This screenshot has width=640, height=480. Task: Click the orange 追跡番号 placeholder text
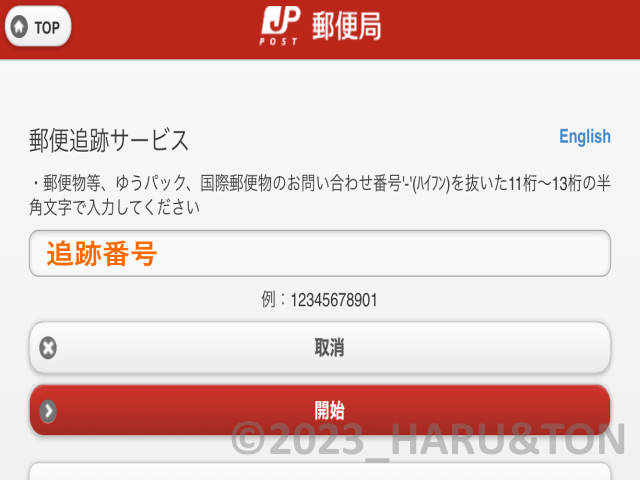point(102,253)
